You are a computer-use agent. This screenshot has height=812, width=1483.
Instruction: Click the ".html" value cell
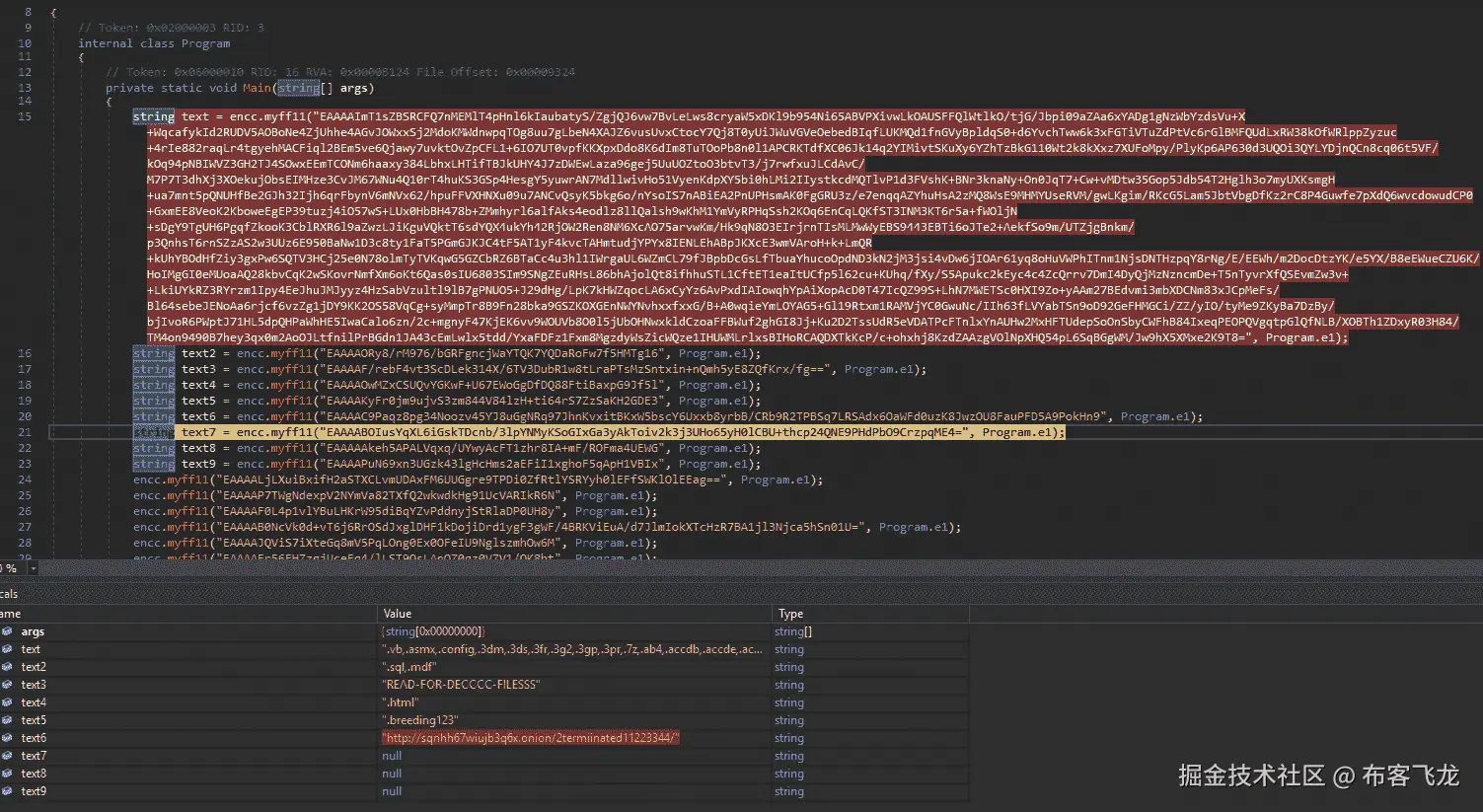[x=400, y=702]
